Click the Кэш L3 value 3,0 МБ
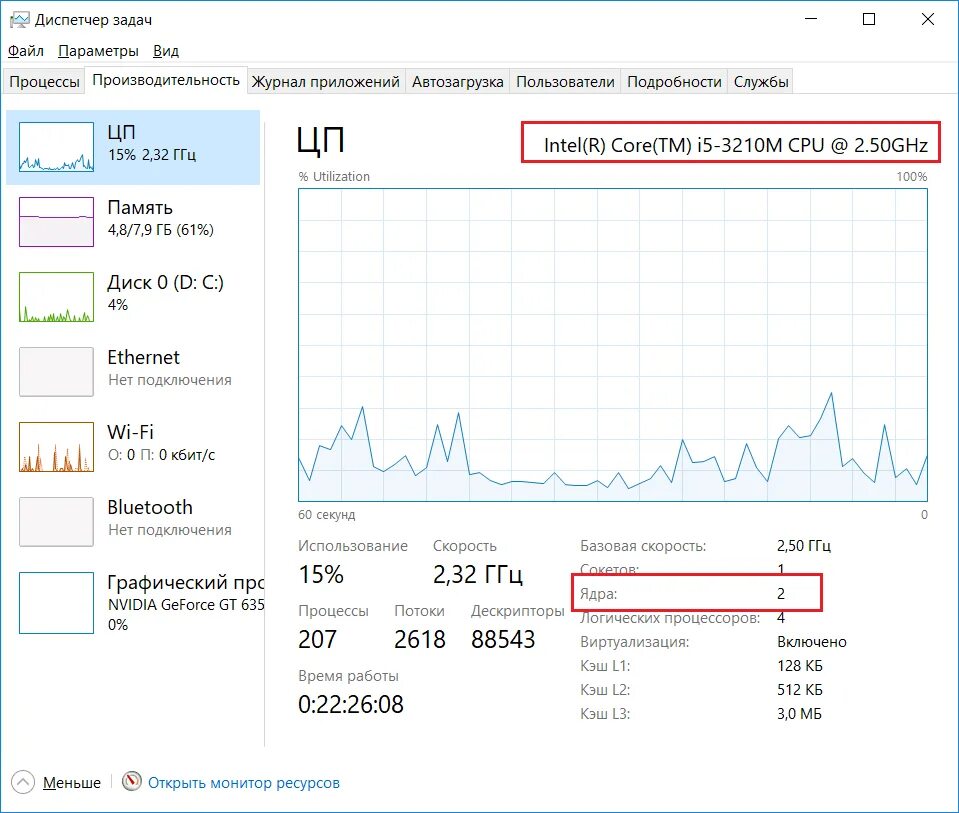 (x=799, y=713)
